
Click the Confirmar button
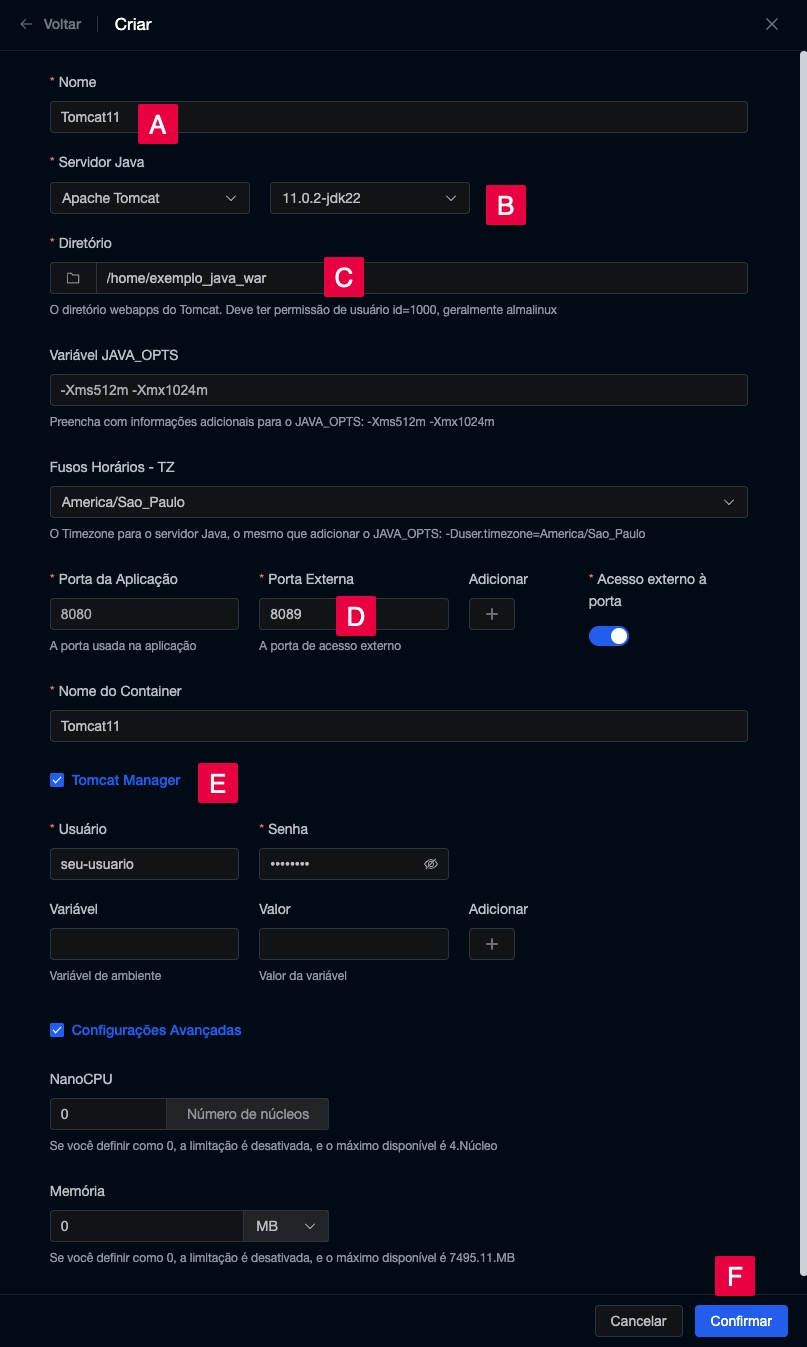(740, 1321)
